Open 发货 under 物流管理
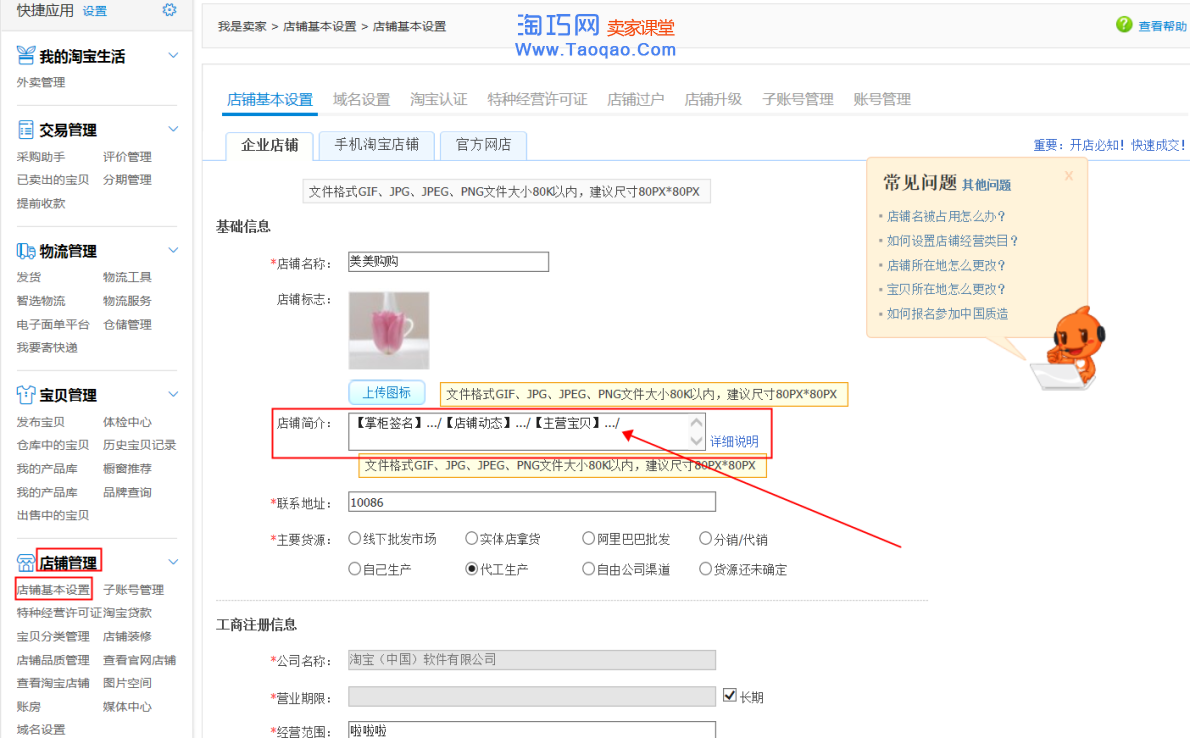This screenshot has width=1190, height=738. click(x=29, y=277)
